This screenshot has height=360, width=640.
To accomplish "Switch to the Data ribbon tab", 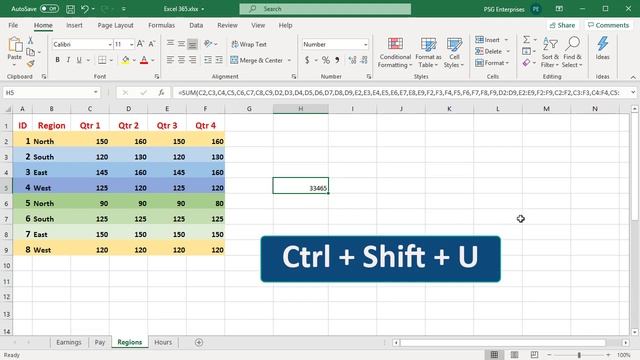I will pyautogui.click(x=196, y=25).
